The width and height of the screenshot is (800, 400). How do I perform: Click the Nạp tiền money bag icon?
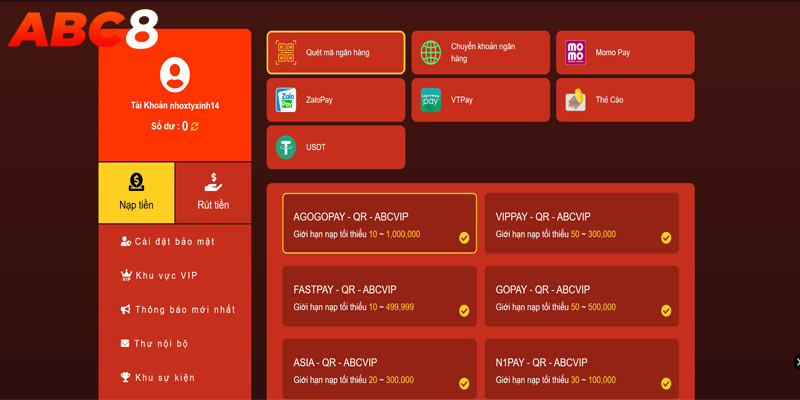point(136,182)
